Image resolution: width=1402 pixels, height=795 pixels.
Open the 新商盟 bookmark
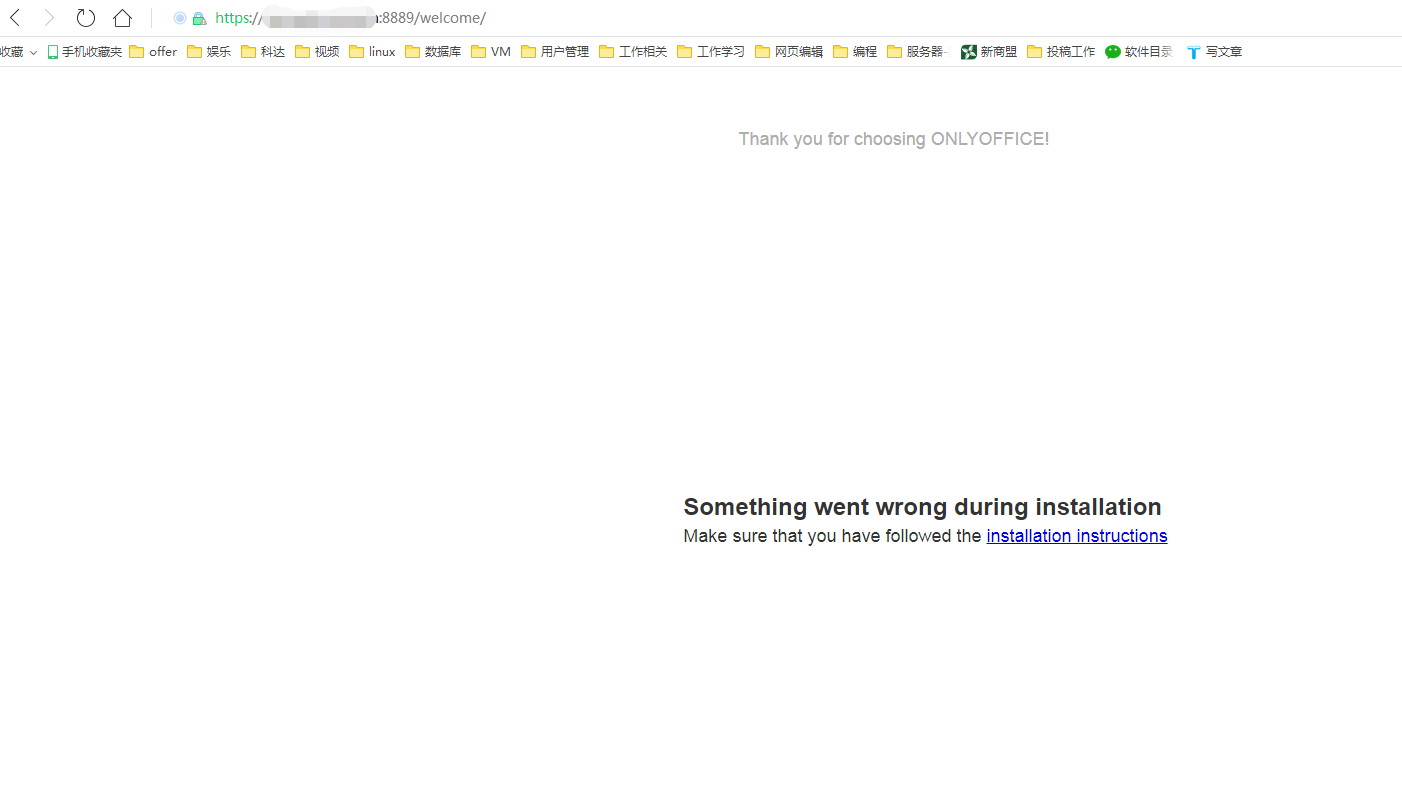tap(988, 52)
